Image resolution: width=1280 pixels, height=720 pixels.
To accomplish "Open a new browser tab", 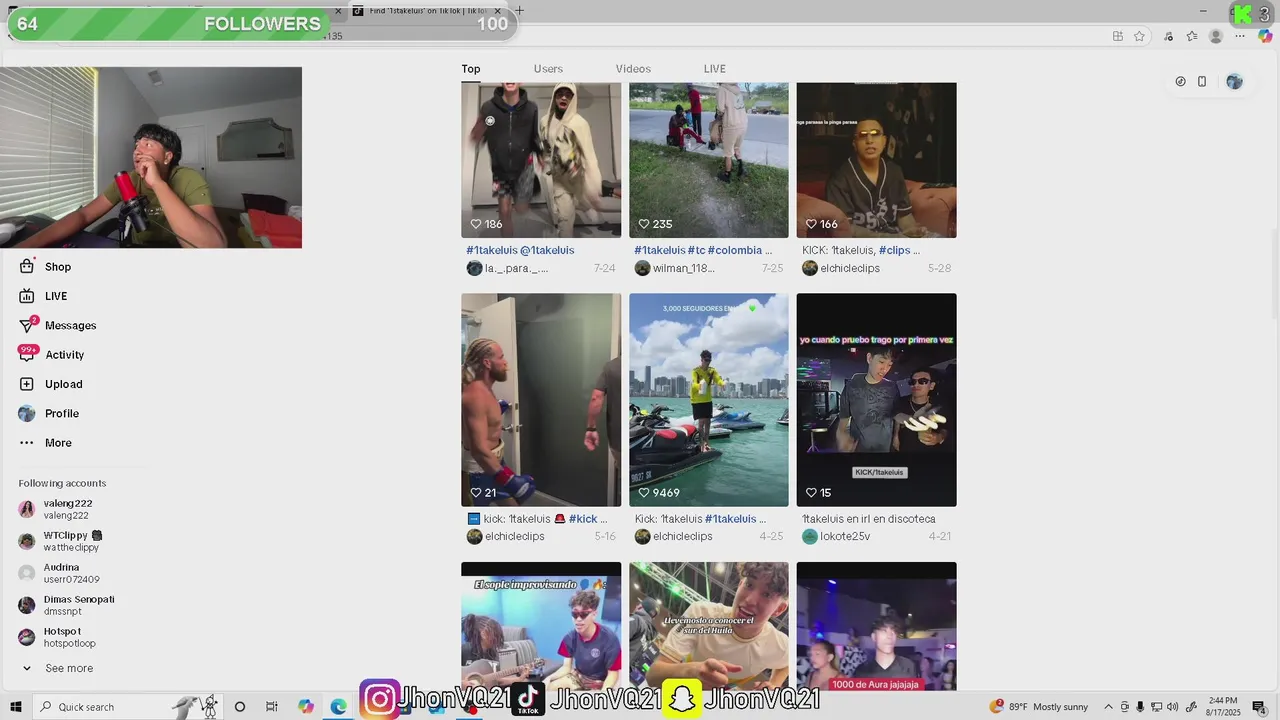I will 519,11.
